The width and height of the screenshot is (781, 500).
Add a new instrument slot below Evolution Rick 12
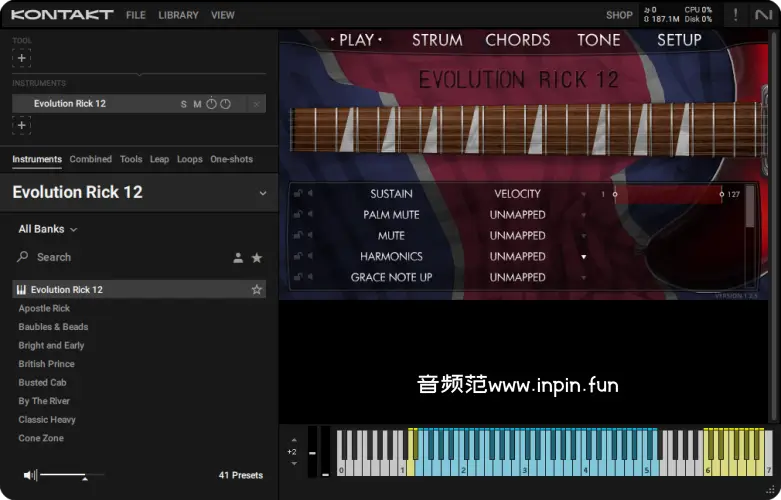tap(22, 125)
